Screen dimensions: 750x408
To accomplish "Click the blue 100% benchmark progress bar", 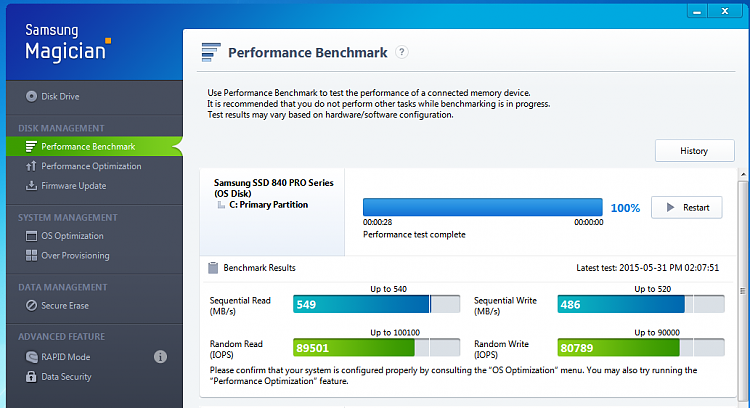I will (x=483, y=208).
